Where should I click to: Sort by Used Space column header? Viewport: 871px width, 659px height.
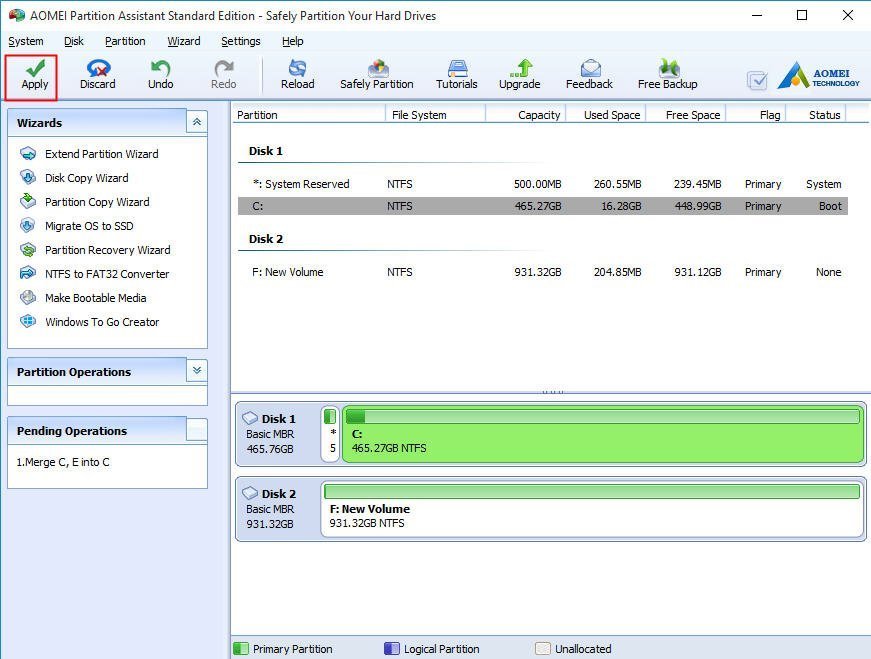[x=605, y=115]
